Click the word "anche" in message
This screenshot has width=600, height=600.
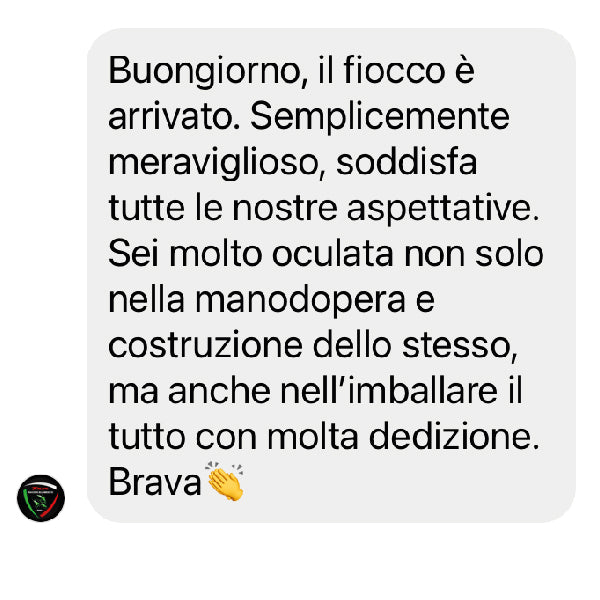(219, 391)
